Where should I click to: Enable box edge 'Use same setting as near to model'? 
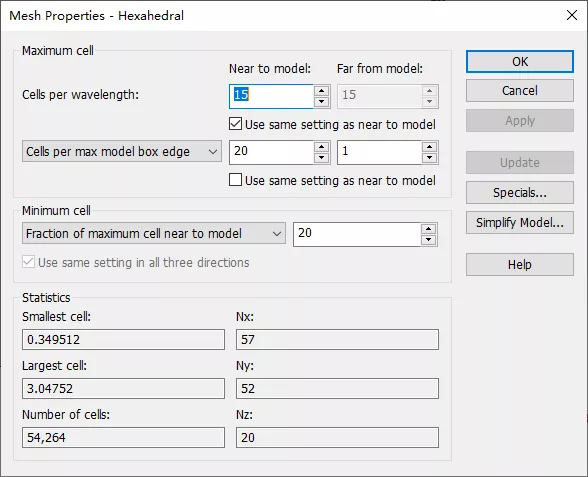tap(236, 180)
